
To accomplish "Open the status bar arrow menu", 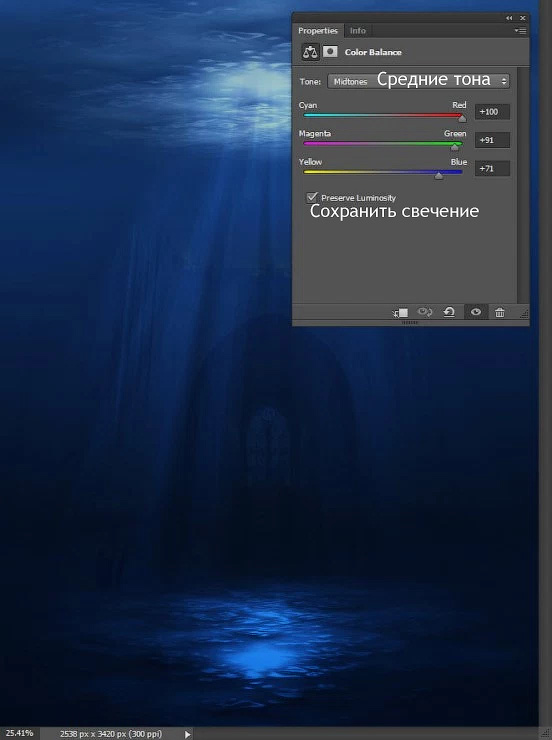I will (187, 734).
